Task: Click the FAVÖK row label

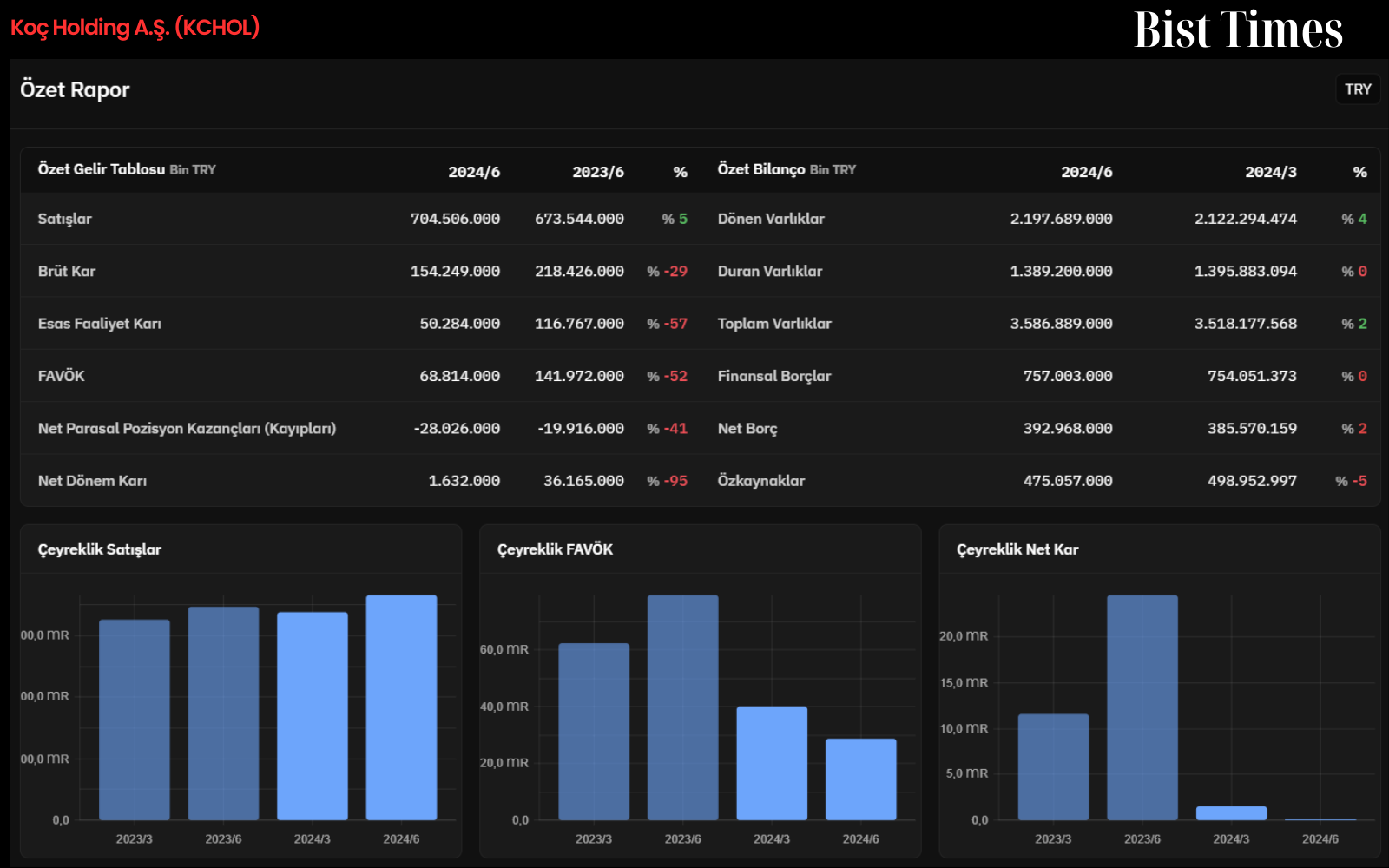Action: tap(62, 376)
